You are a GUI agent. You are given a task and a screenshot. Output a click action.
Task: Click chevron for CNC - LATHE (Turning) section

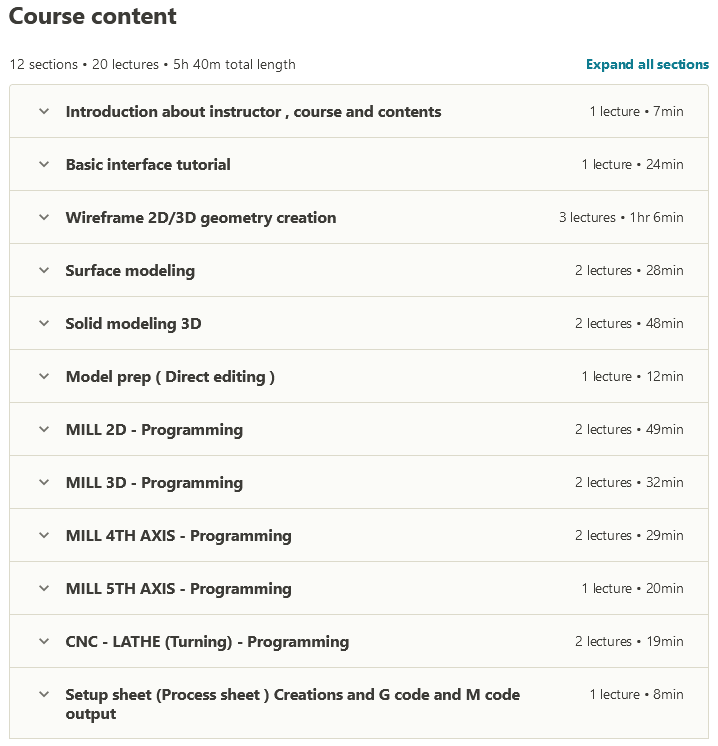click(x=44, y=641)
